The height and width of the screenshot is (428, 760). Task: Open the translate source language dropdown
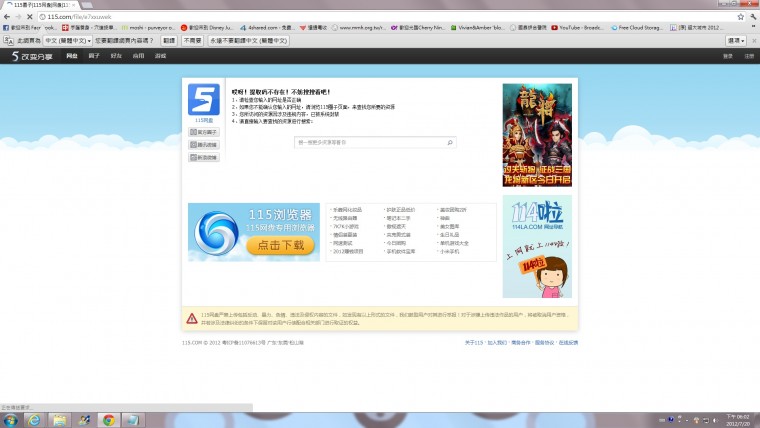pos(68,41)
